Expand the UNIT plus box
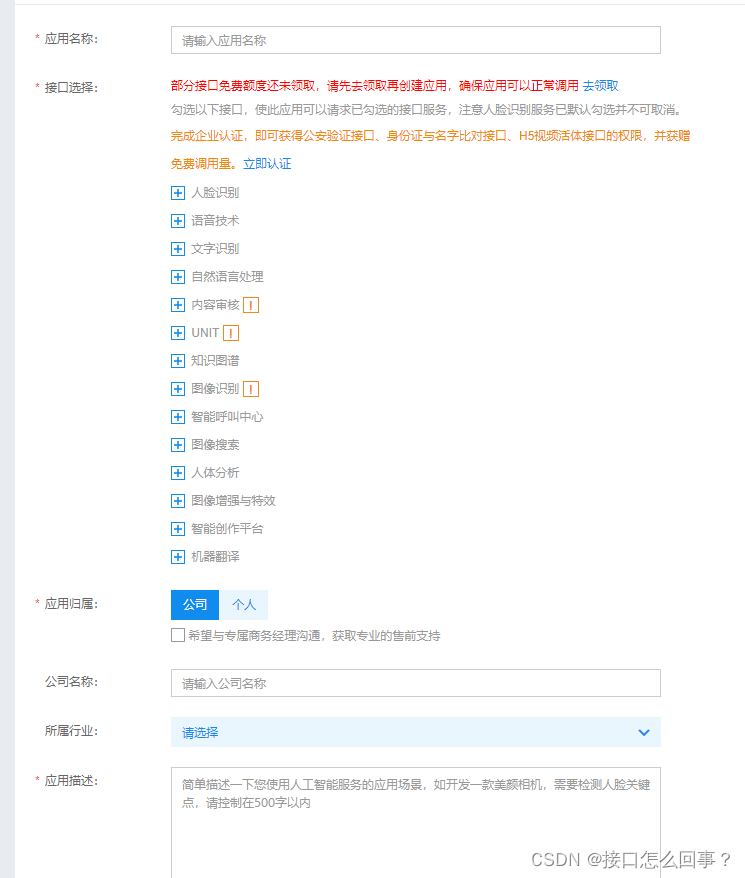This screenshot has width=745, height=878. pyautogui.click(x=178, y=333)
